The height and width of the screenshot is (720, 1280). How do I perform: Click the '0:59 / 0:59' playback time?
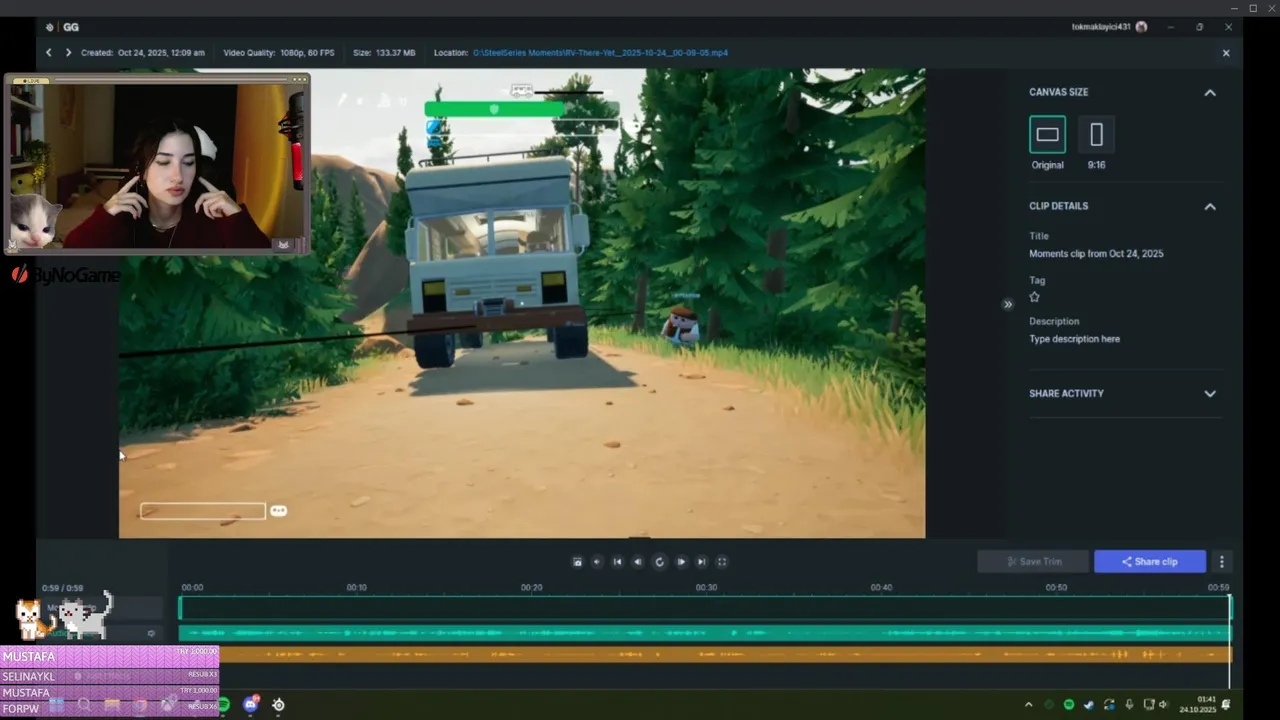click(x=62, y=589)
